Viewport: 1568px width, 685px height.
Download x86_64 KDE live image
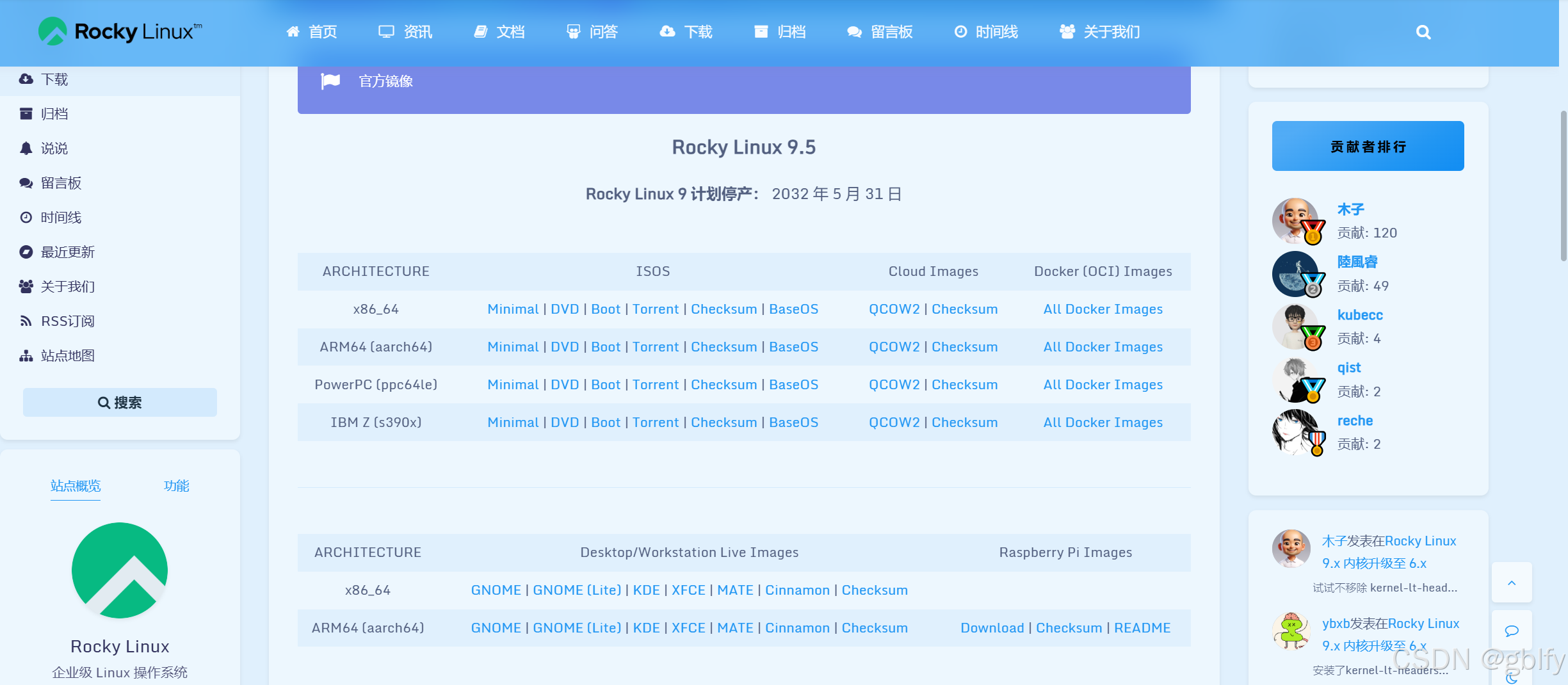click(x=647, y=590)
